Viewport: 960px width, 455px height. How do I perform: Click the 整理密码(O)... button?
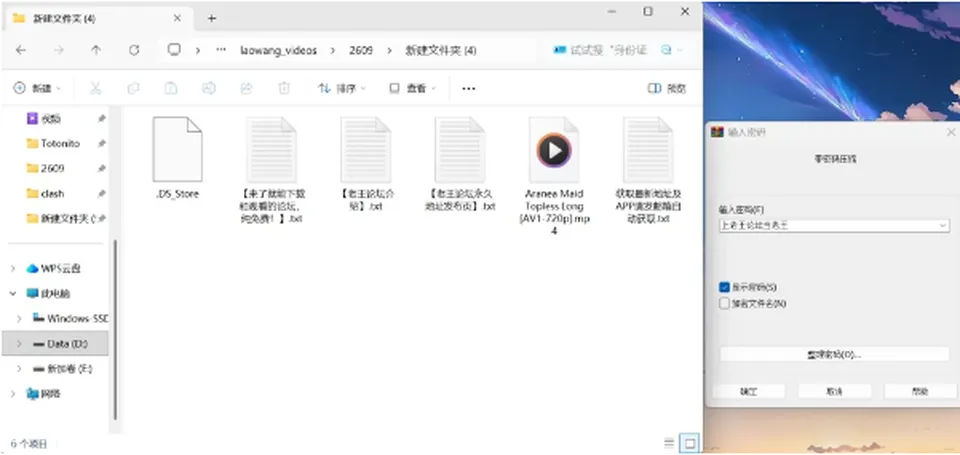point(834,354)
